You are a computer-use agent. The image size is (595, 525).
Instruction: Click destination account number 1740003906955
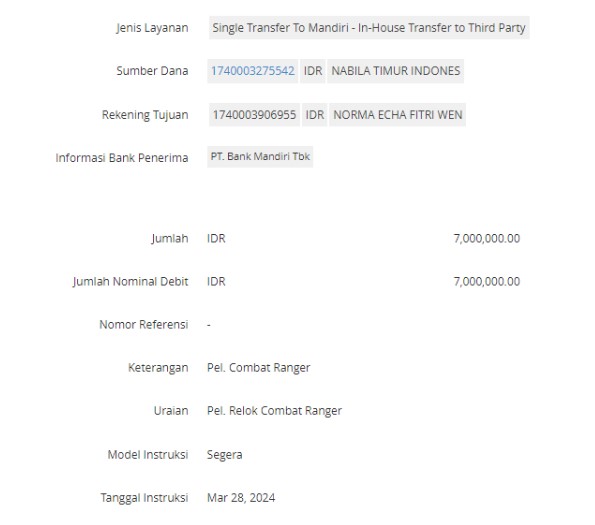pyautogui.click(x=254, y=115)
